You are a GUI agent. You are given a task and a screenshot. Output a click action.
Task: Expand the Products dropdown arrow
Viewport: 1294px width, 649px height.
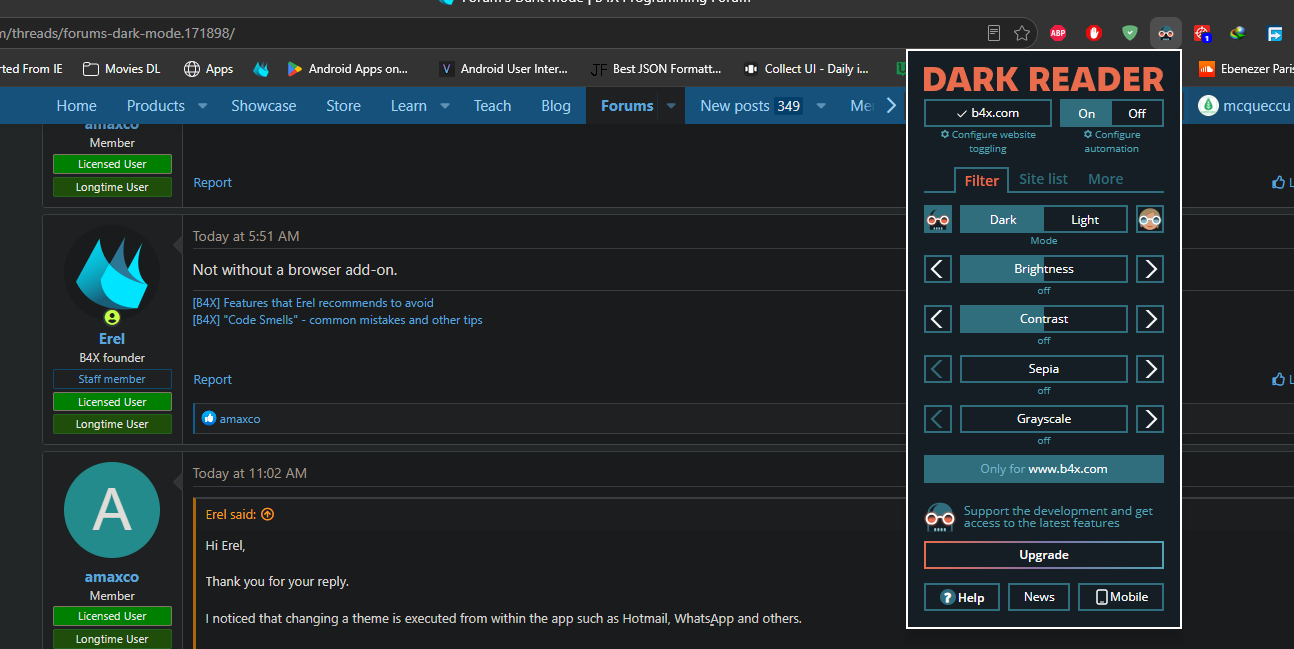(x=202, y=106)
